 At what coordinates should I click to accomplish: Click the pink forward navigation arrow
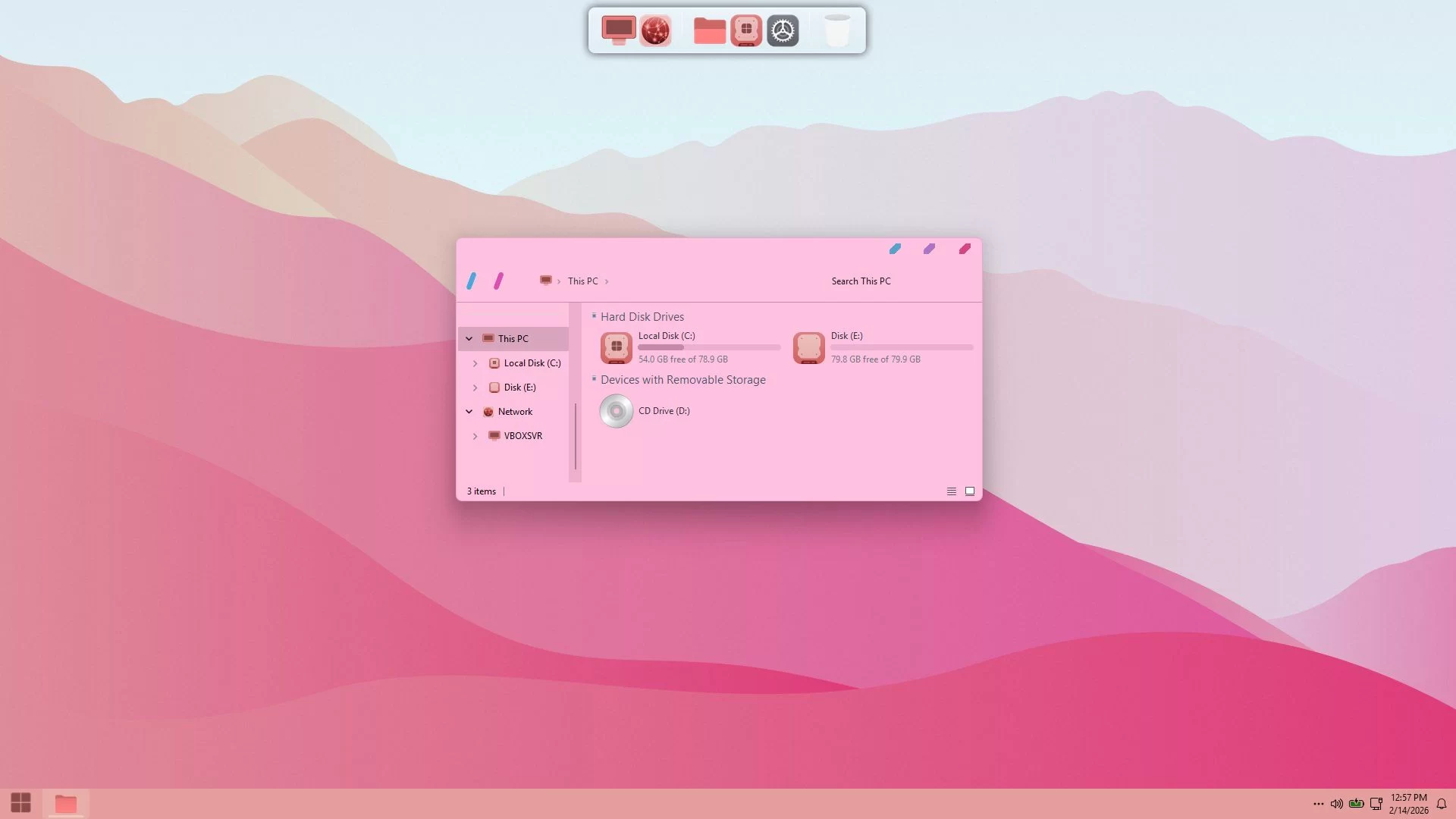(x=498, y=281)
